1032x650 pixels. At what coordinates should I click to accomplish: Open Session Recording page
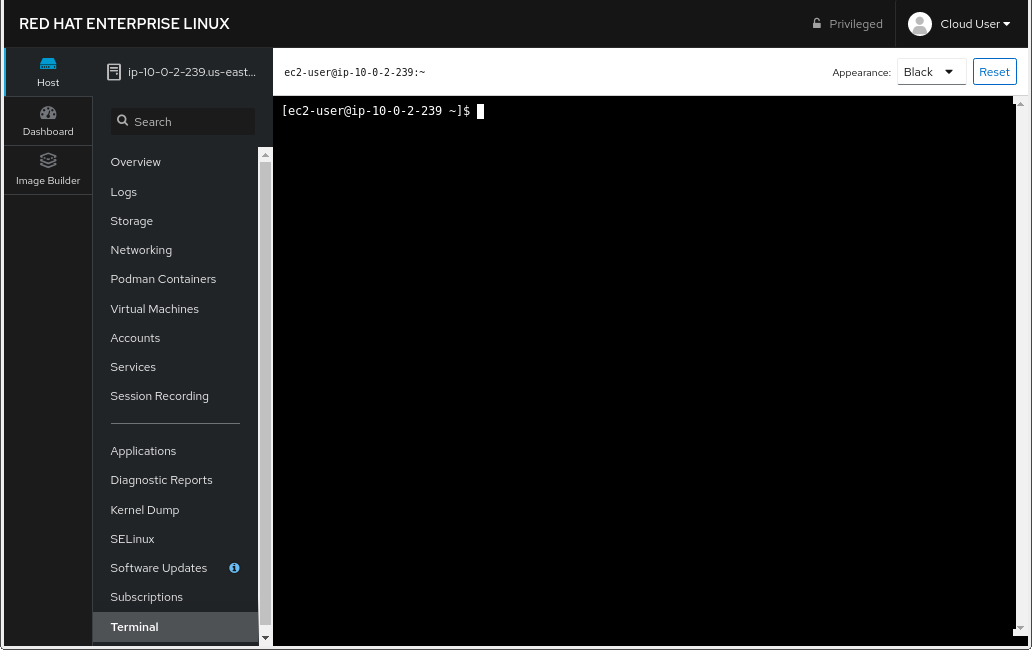coord(159,396)
